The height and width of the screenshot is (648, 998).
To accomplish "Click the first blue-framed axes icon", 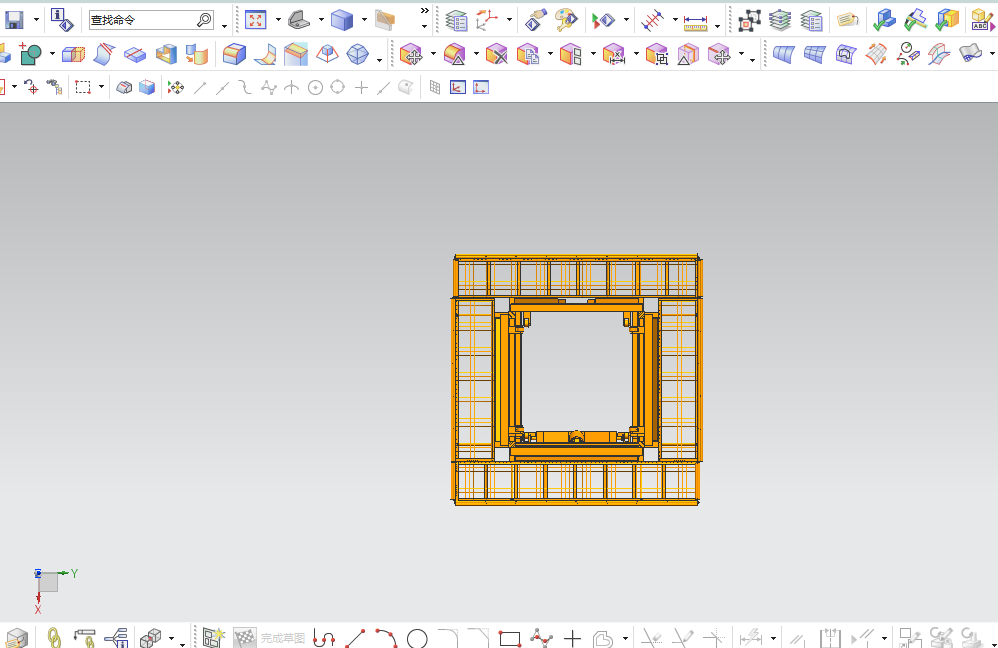I will coord(458,87).
